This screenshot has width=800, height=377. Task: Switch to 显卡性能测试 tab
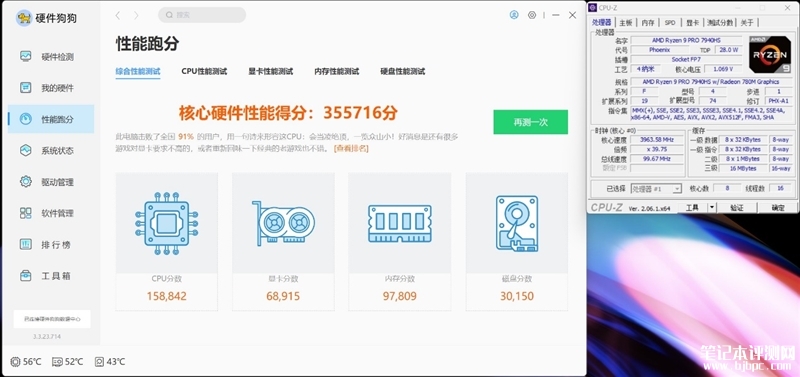pyautogui.click(x=270, y=71)
